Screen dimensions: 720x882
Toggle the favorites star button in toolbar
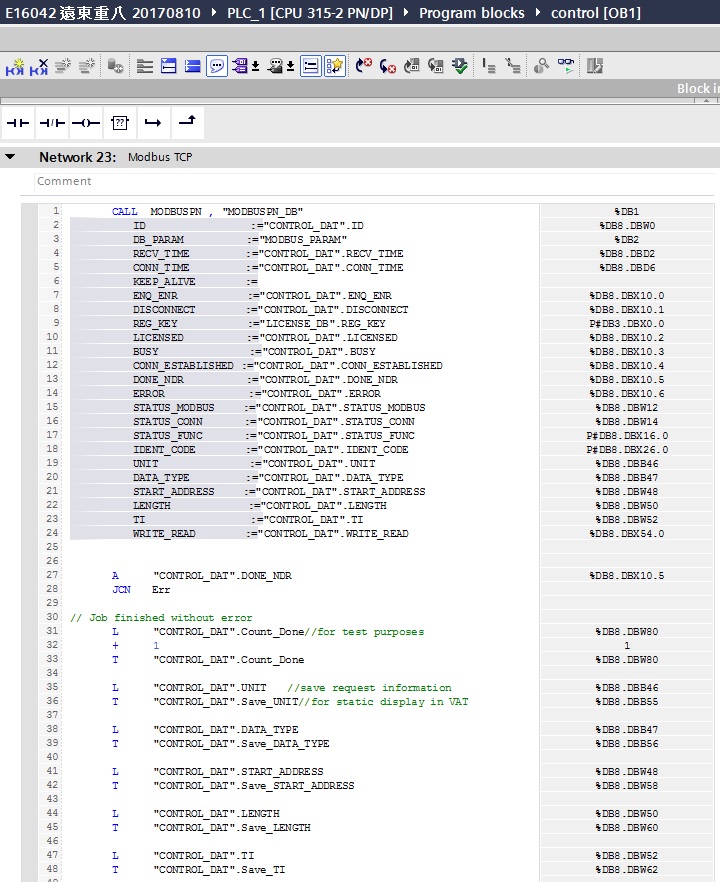(x=335, y=66)
